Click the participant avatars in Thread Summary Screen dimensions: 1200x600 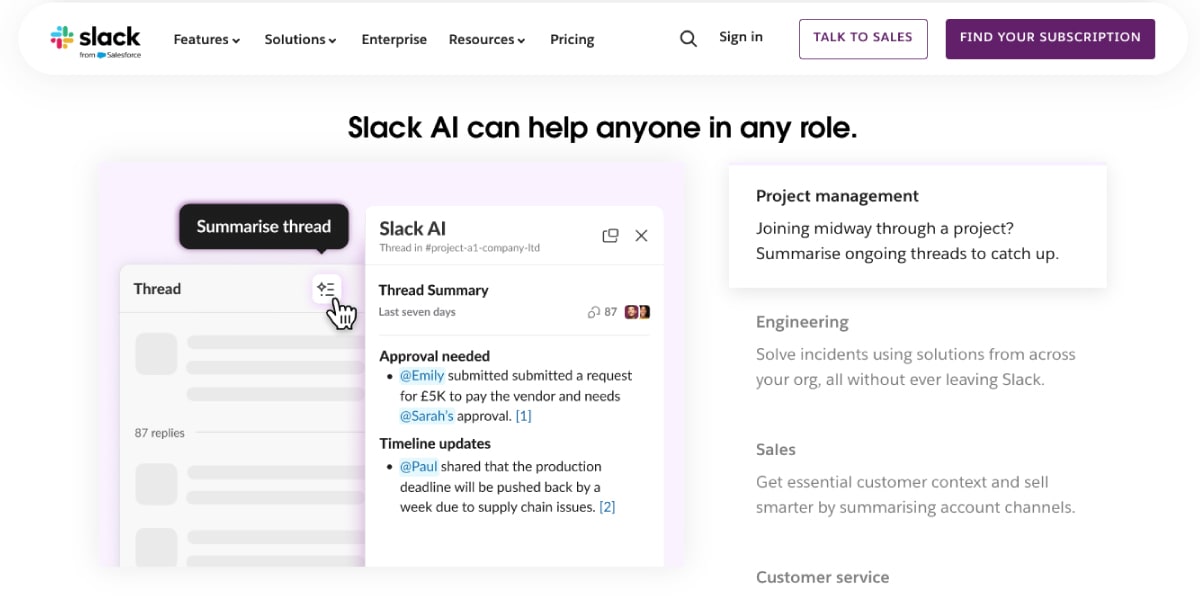[638, 312]
